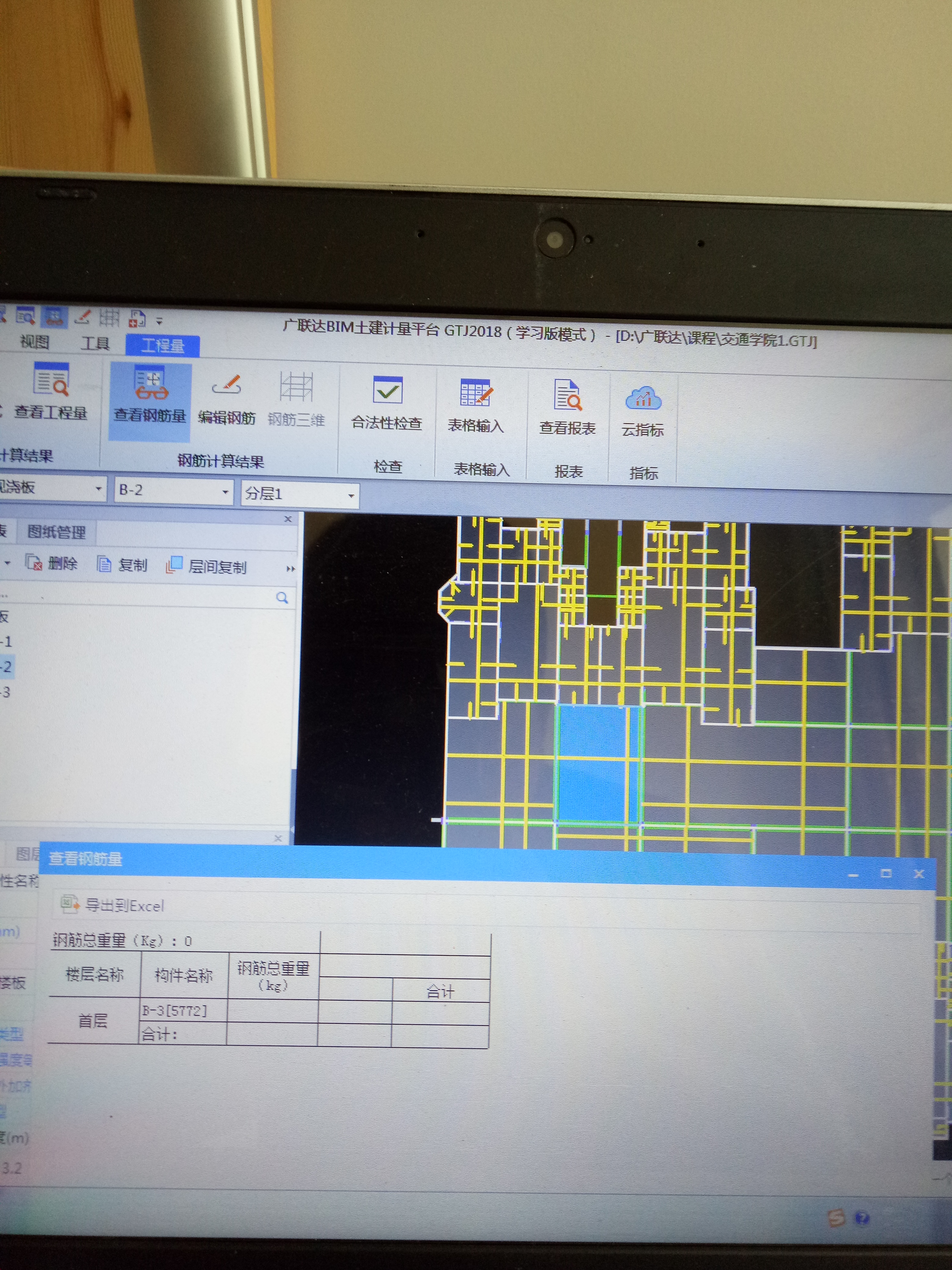Click 导出到Excel in rebar dialog

click(113, 905)
